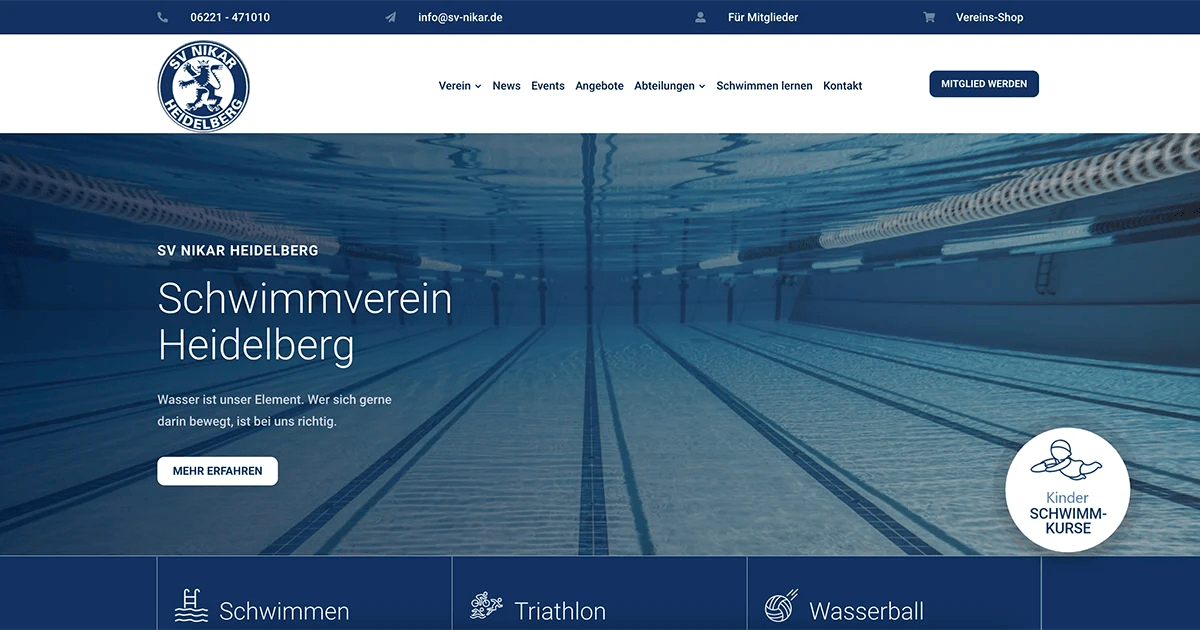Open the Triathlon section heading
1200x630 pixels.
pyautogui.click(x=560, y=611)
